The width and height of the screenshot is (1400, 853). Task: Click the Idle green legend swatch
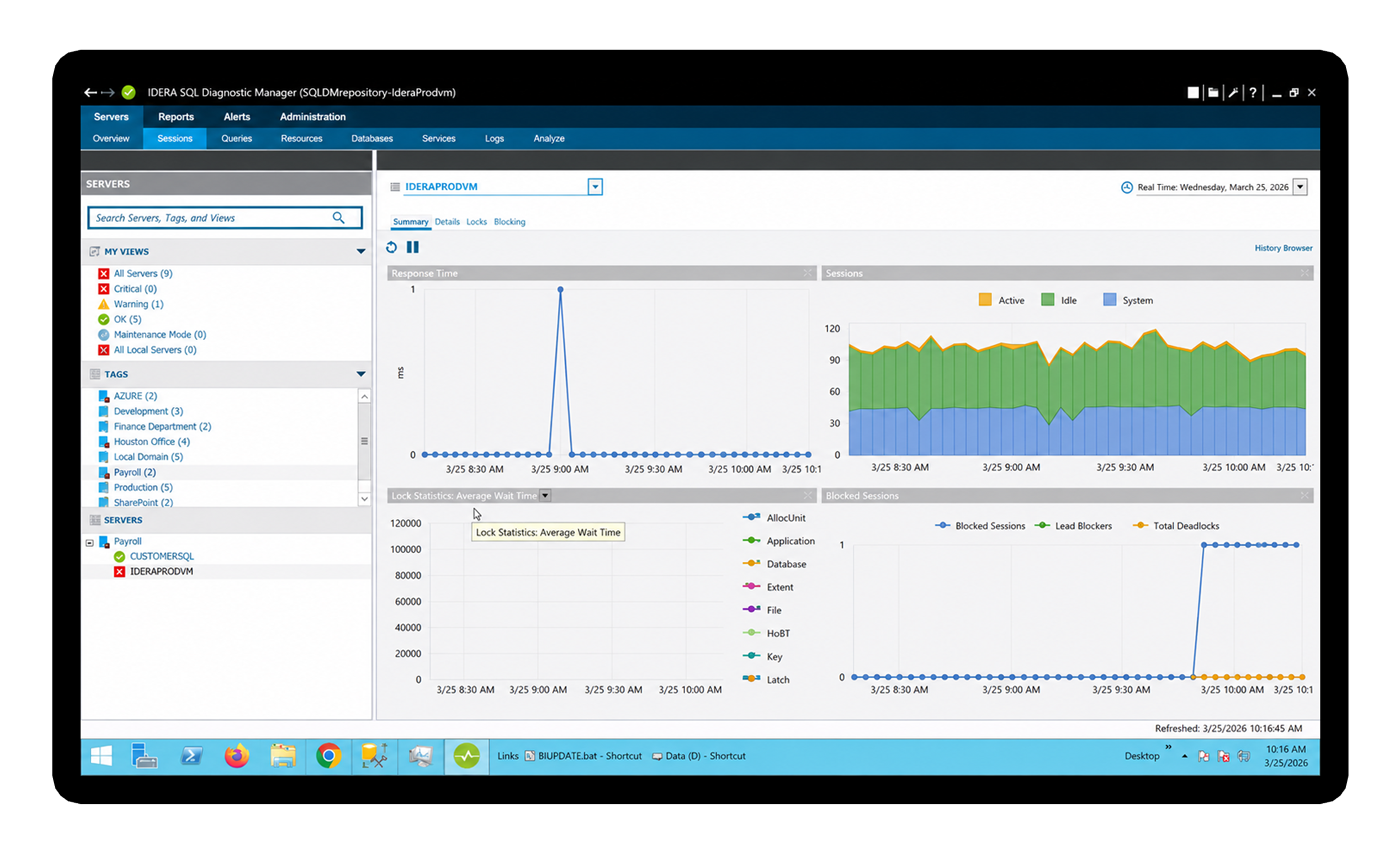pos(1048,300)
